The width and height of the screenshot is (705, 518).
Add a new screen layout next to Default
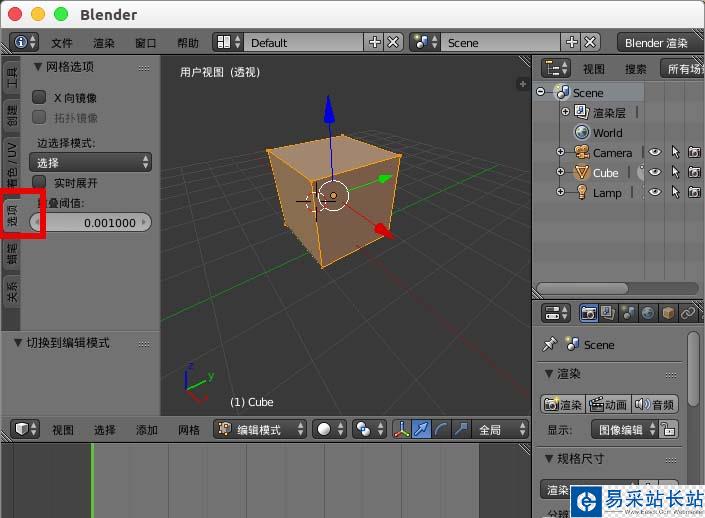click(x=374, y=42)
